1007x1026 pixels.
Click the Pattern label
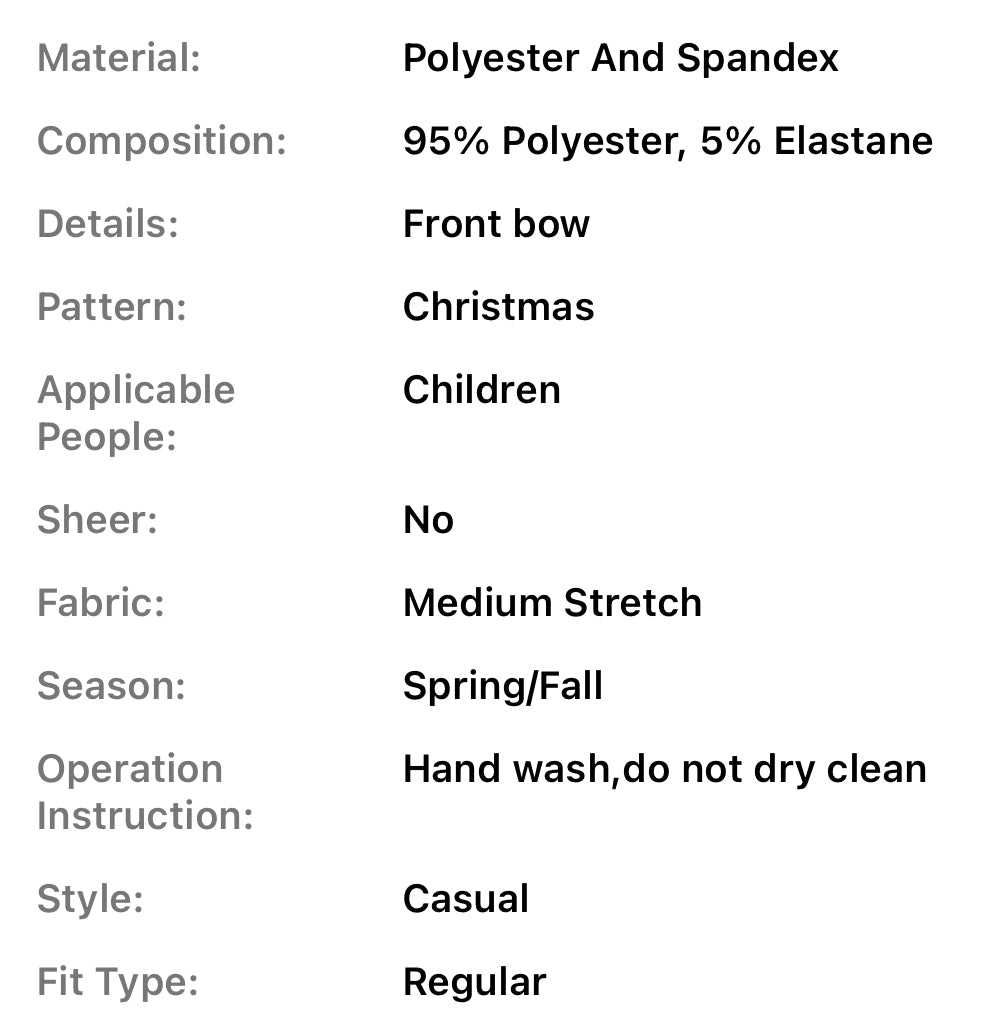[x=112, y=307]
